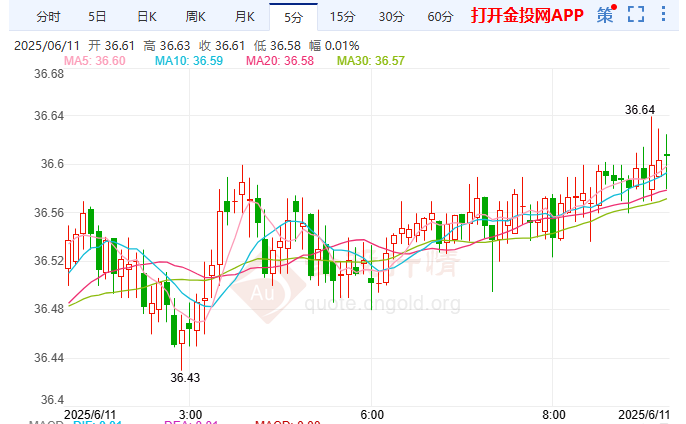Screen dimensions: 686x424
Task: Choose the 30分 interval tab
Action: 392,17
